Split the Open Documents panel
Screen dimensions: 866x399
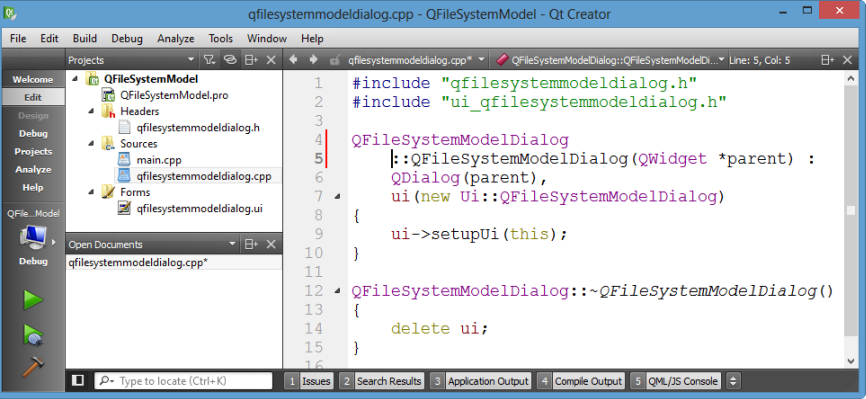pos(251,244)
